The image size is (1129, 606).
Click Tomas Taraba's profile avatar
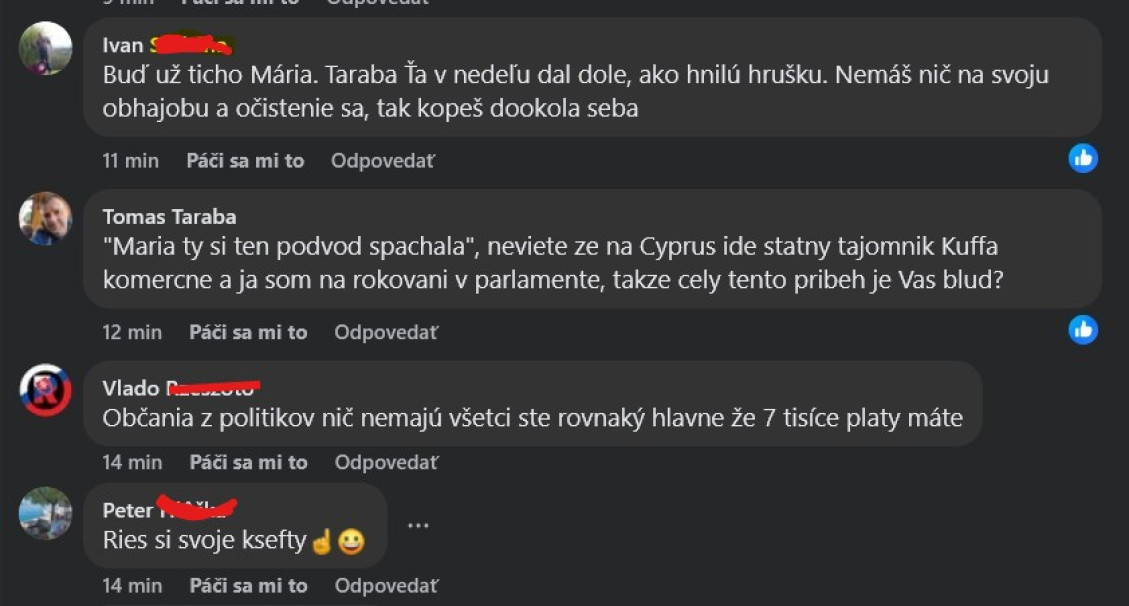[45, 218]
